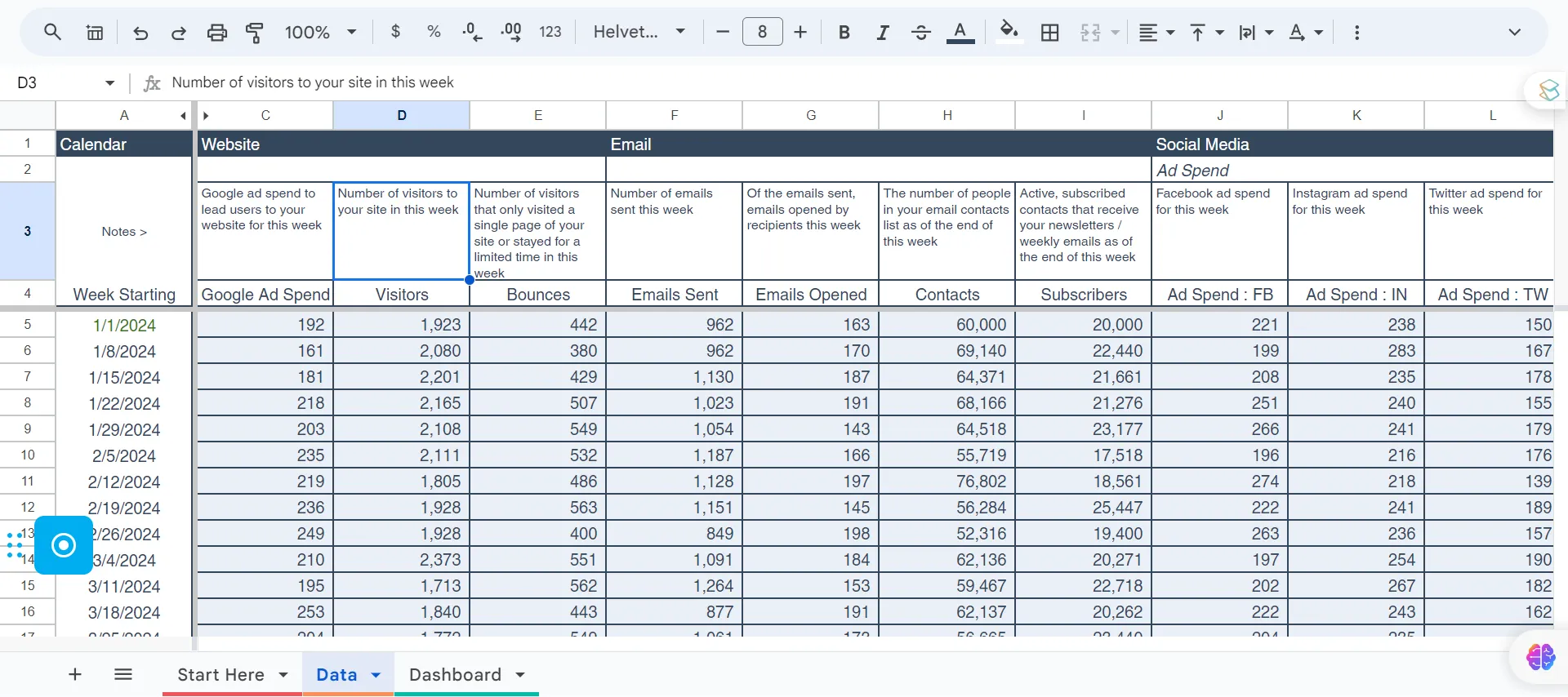The image size is (1568, 697).
Task: Click the Email section header cell
Action: point(879,144)
